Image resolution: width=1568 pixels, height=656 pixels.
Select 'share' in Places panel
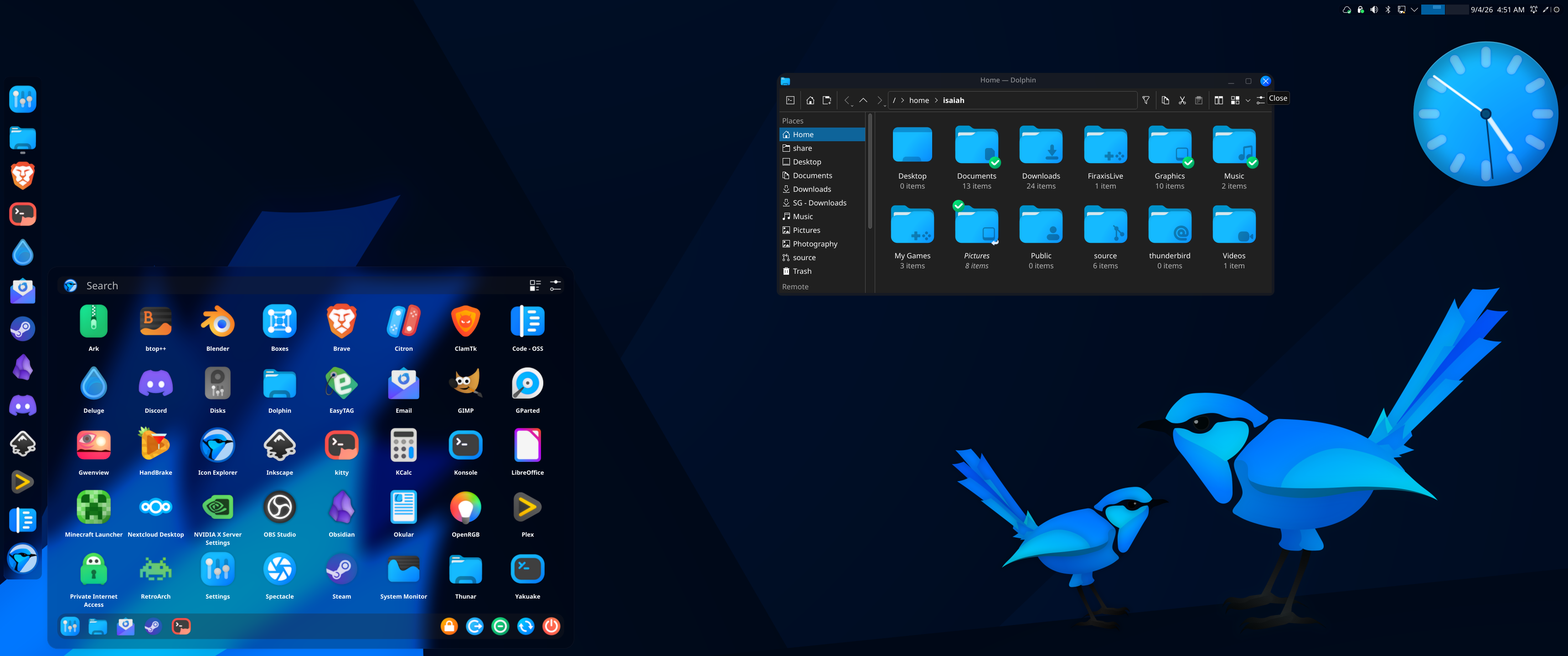[822, 149]
